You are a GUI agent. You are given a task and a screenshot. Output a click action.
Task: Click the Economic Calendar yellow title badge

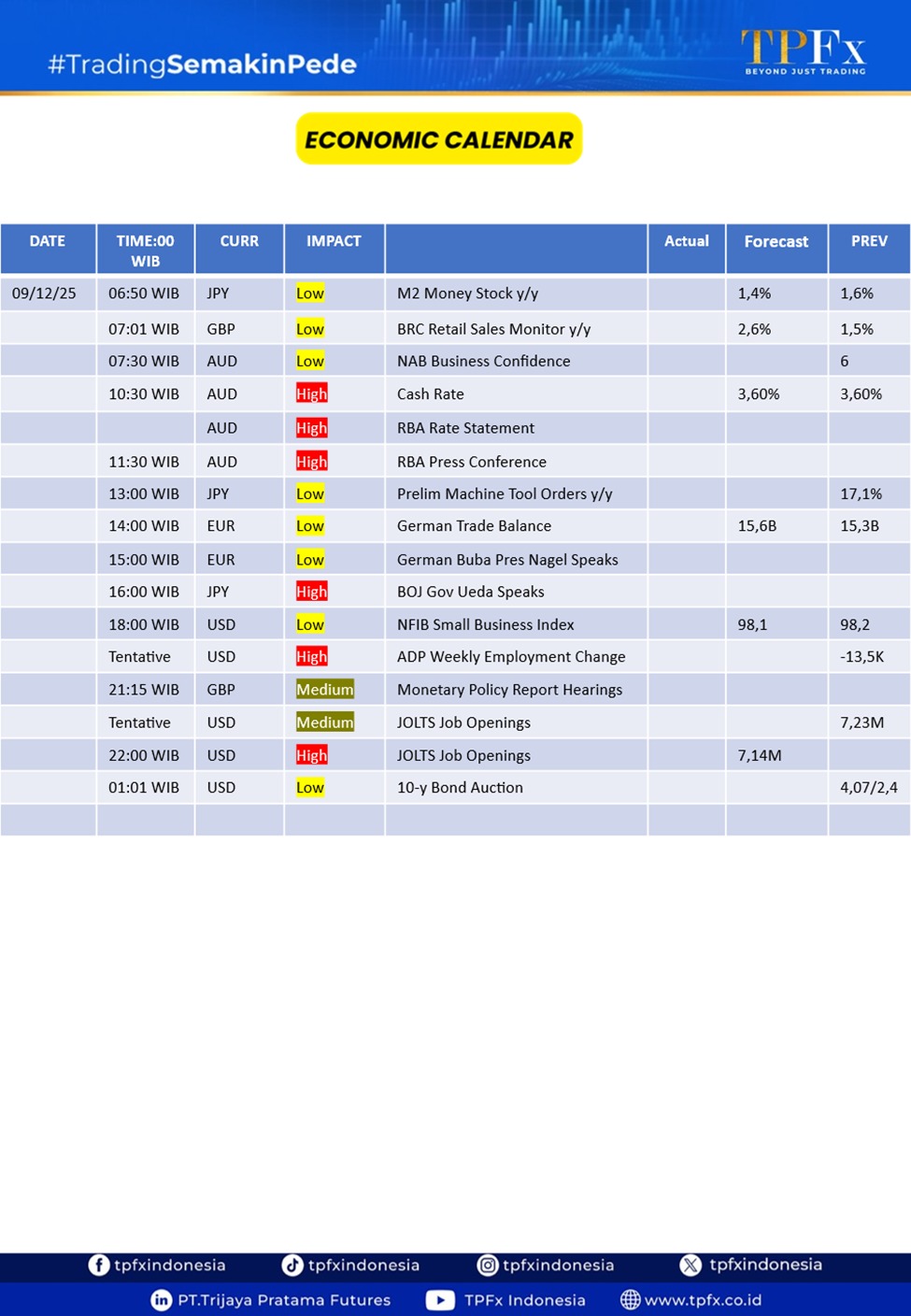439,139
